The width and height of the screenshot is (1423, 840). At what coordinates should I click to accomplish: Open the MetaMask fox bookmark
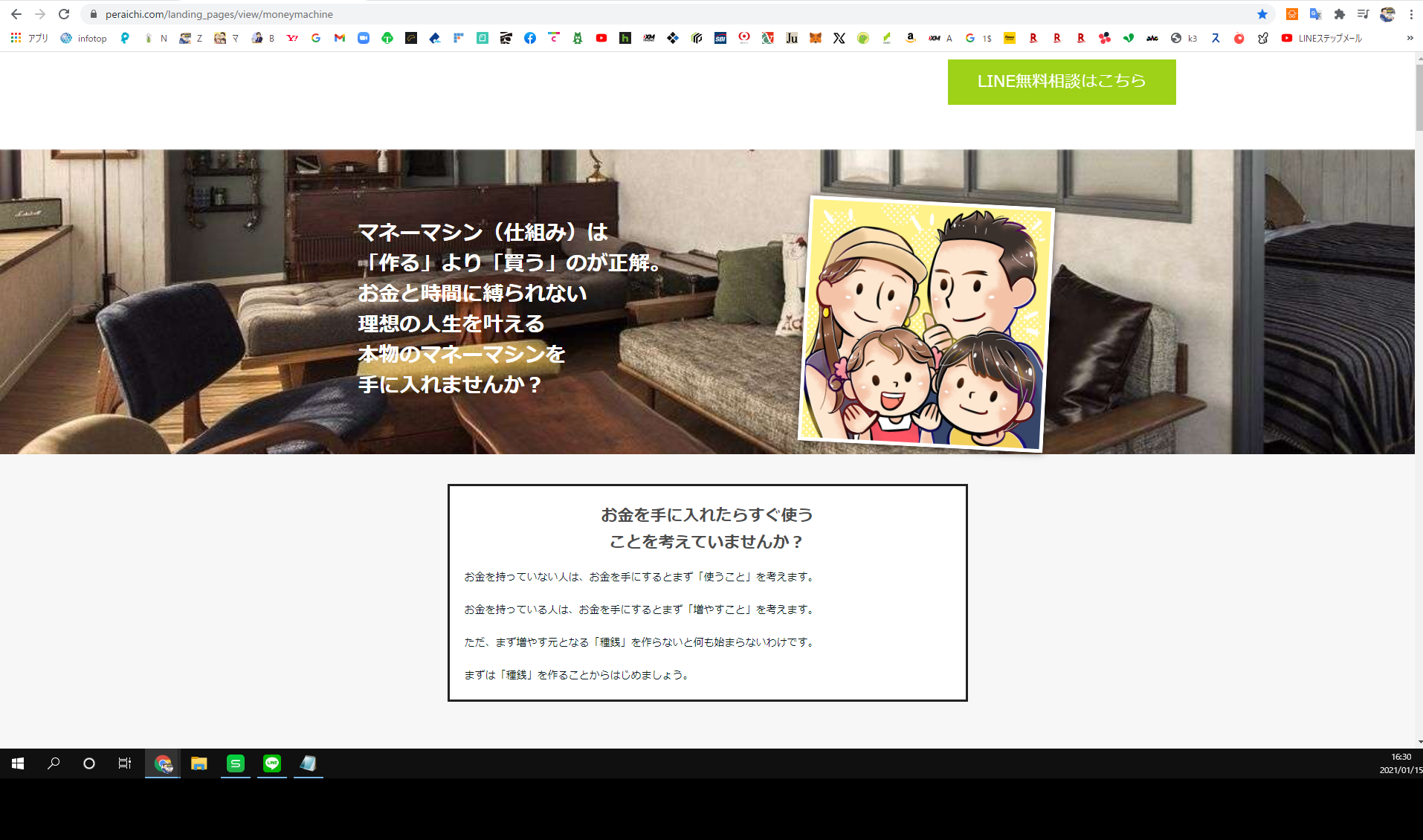(816, 38)
